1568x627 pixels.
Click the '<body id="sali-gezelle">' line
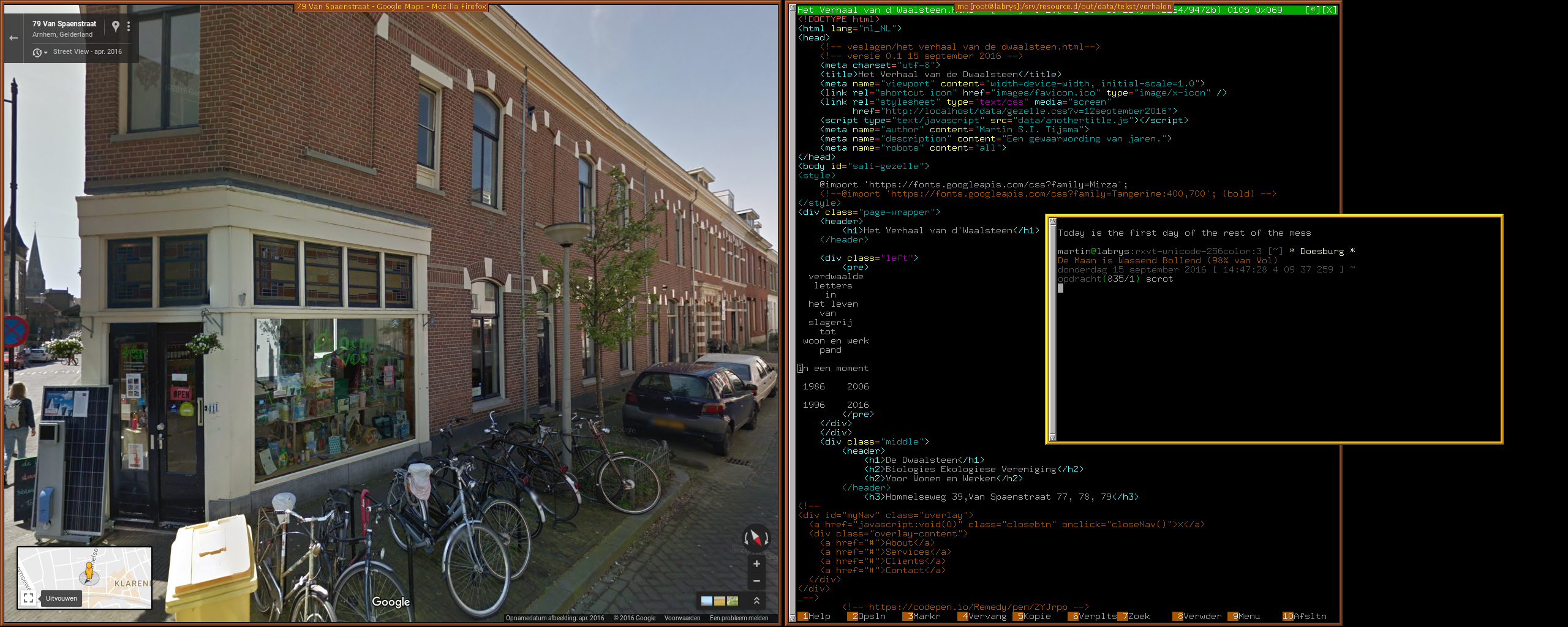click(x=864, y=166)
